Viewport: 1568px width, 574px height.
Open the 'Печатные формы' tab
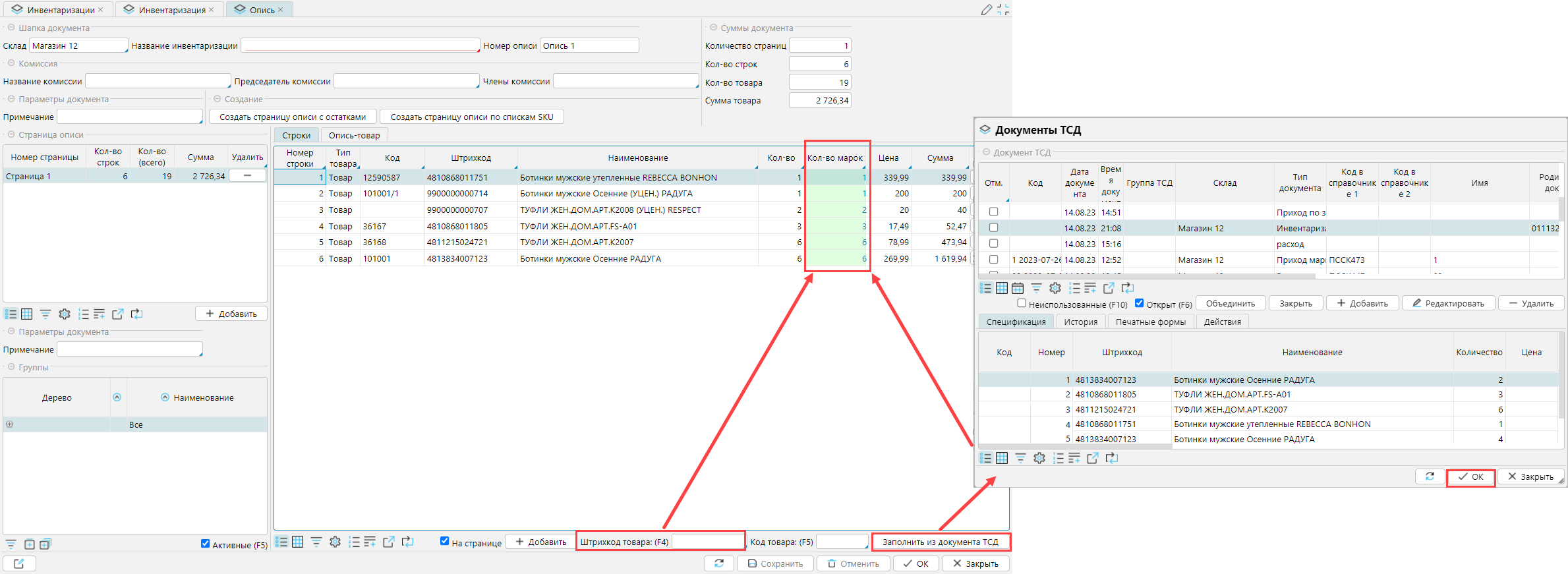pyautogui.click(x=1150, y=322)
